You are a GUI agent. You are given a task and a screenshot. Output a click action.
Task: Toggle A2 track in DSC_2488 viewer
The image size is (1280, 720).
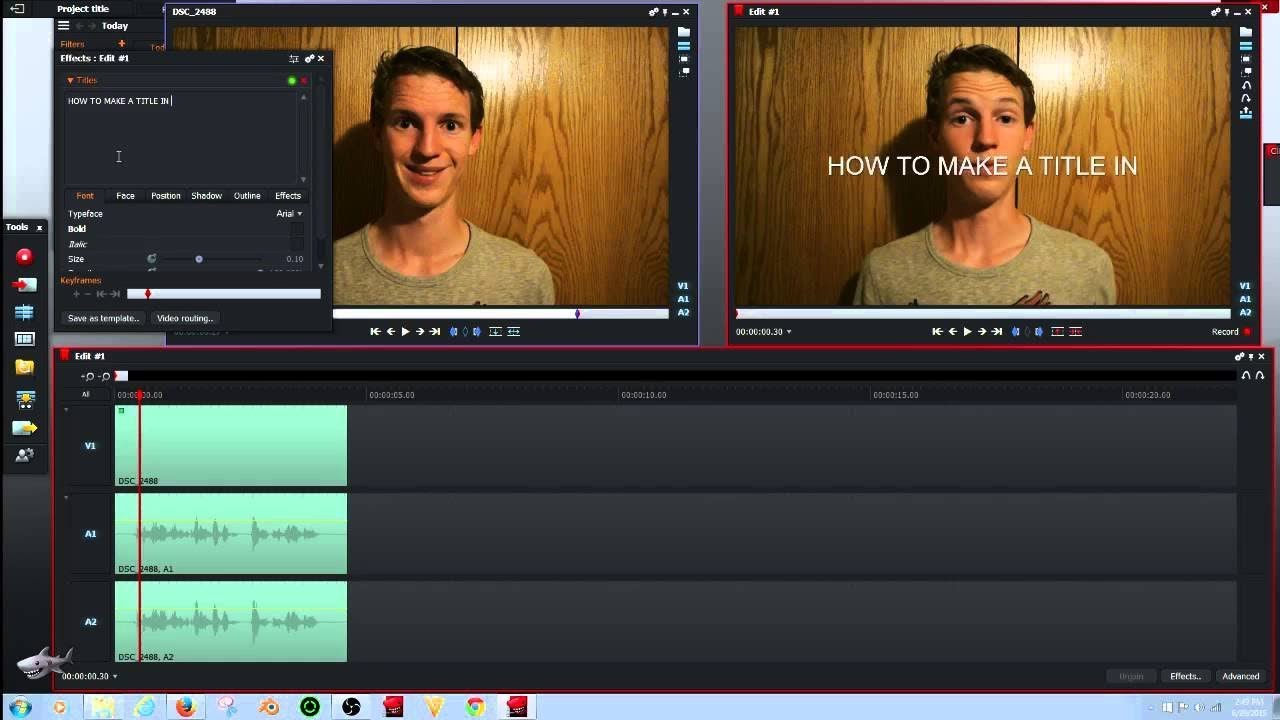tap(683, 313)
